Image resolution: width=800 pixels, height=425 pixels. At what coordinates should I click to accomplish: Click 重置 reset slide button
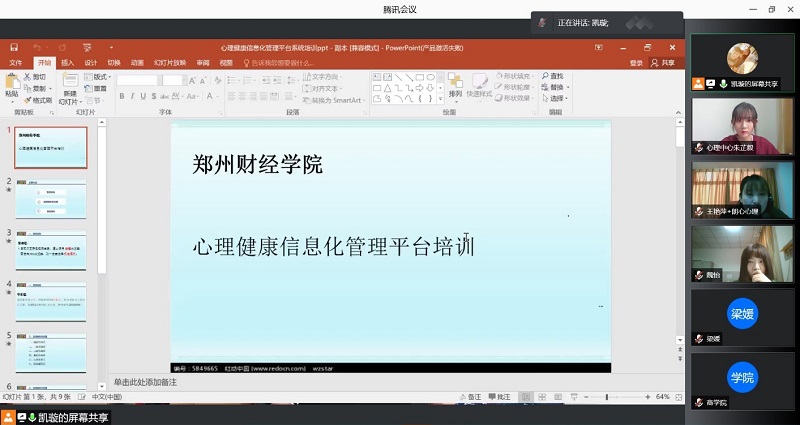point(96,88)
